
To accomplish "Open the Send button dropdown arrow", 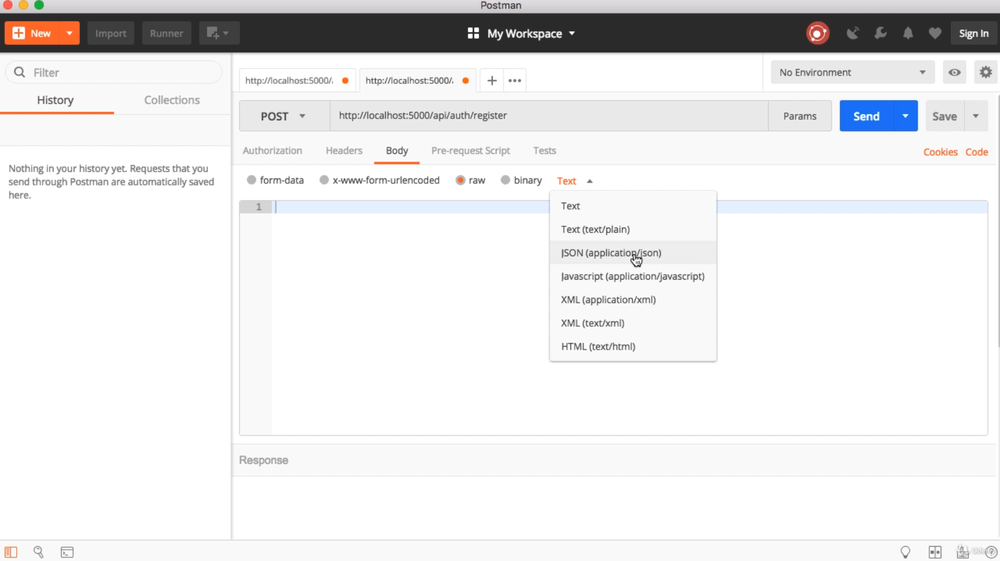I will (905, 116).
